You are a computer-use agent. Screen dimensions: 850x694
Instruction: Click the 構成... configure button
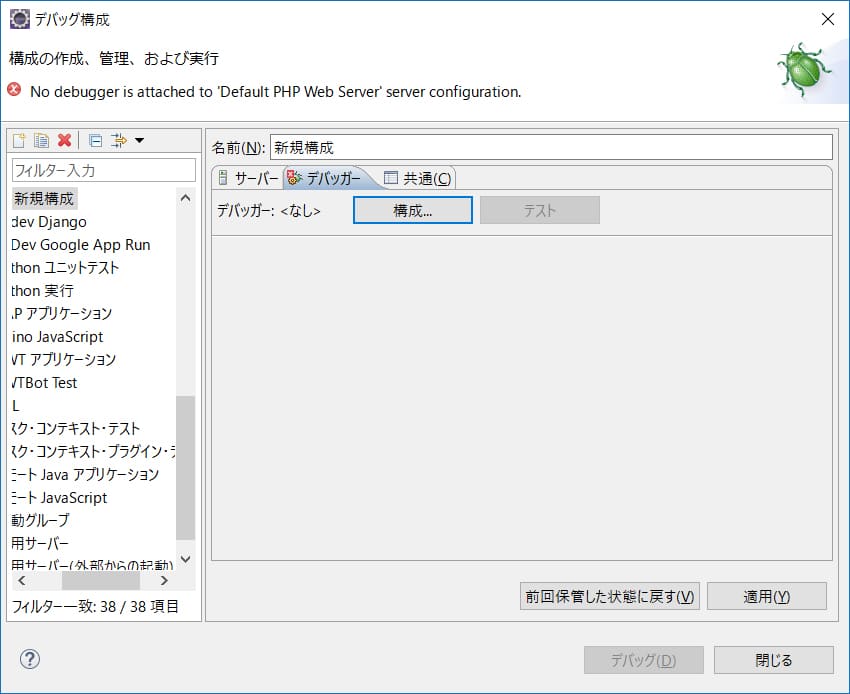(413, 210)
